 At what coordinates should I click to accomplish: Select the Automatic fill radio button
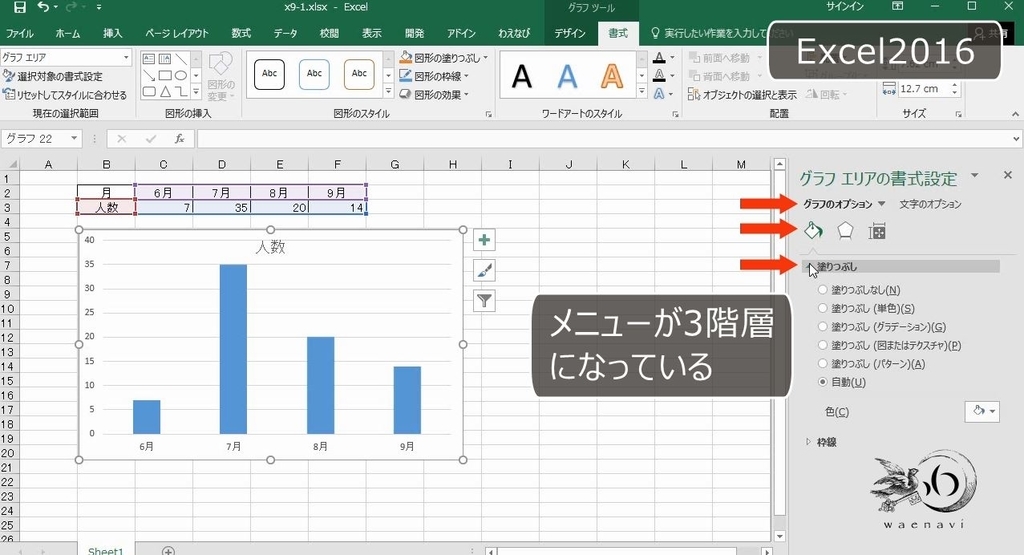click(823, 382)
